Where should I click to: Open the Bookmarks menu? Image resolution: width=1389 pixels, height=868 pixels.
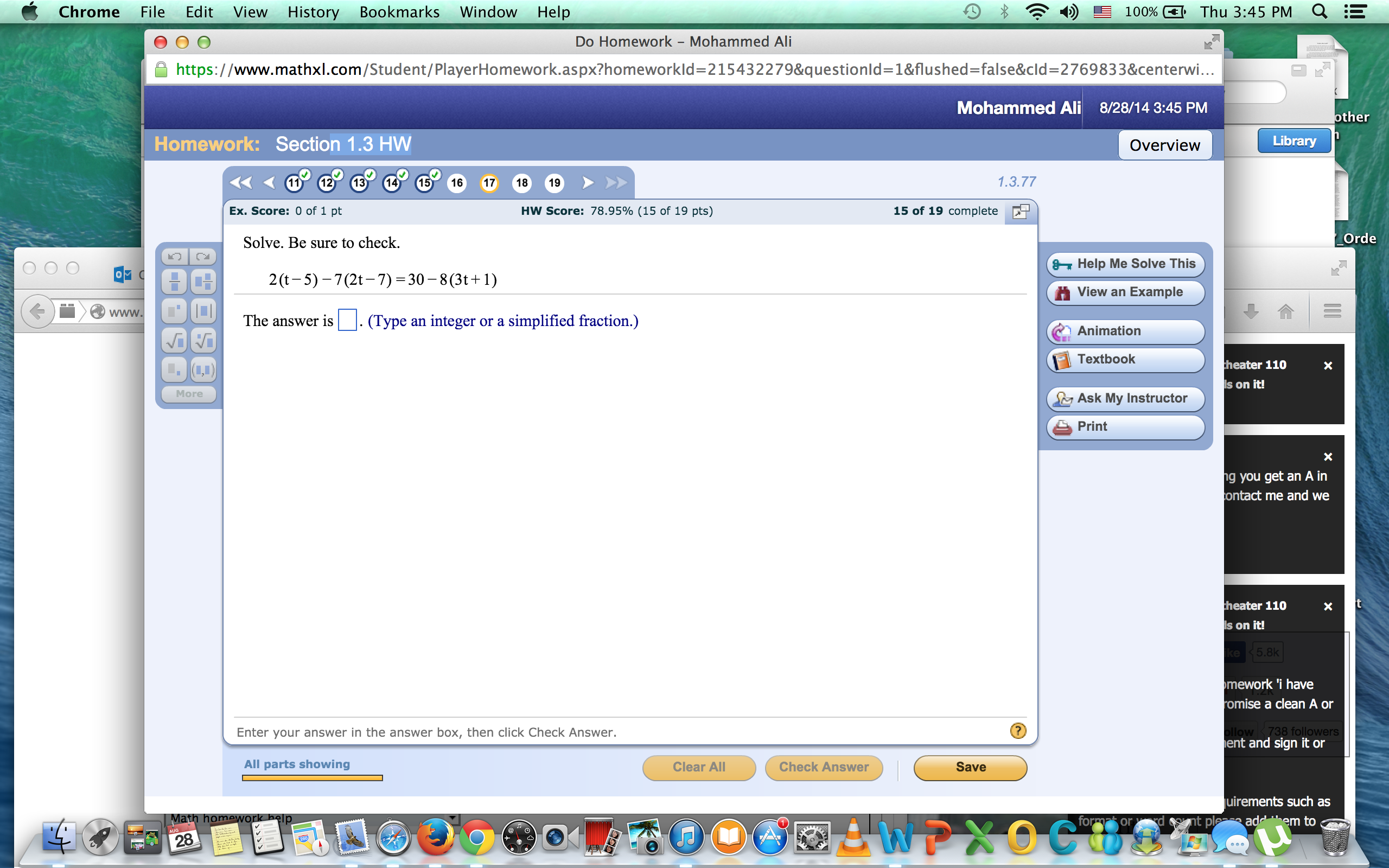click(x=399, y=12)
